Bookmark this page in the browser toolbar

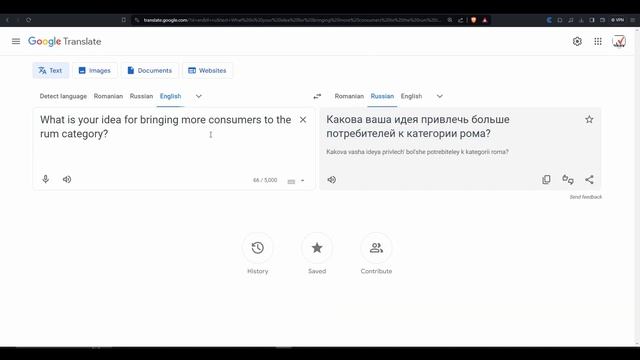click(124, 20)
